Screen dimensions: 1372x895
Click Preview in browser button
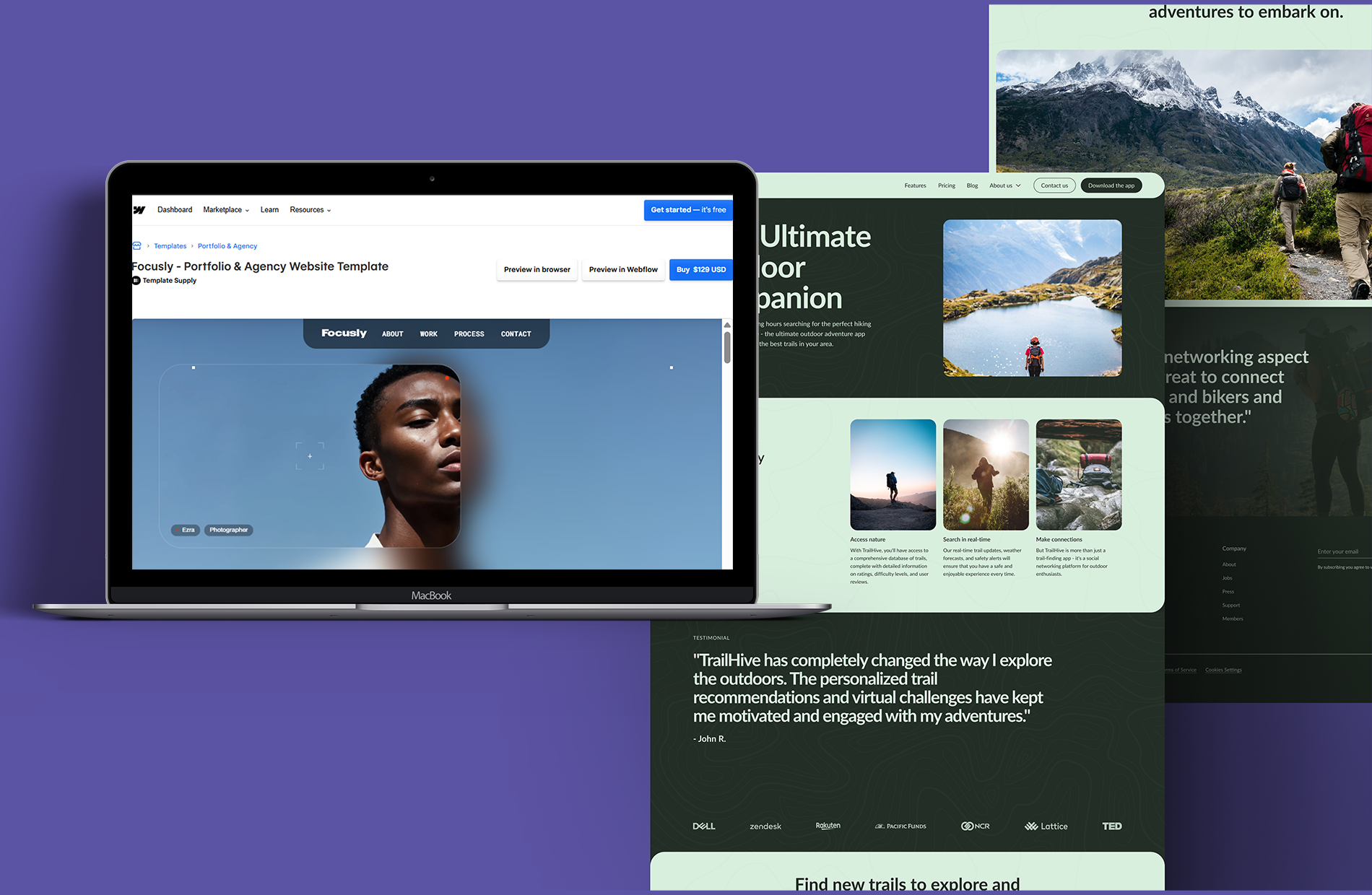coord(537,270)
